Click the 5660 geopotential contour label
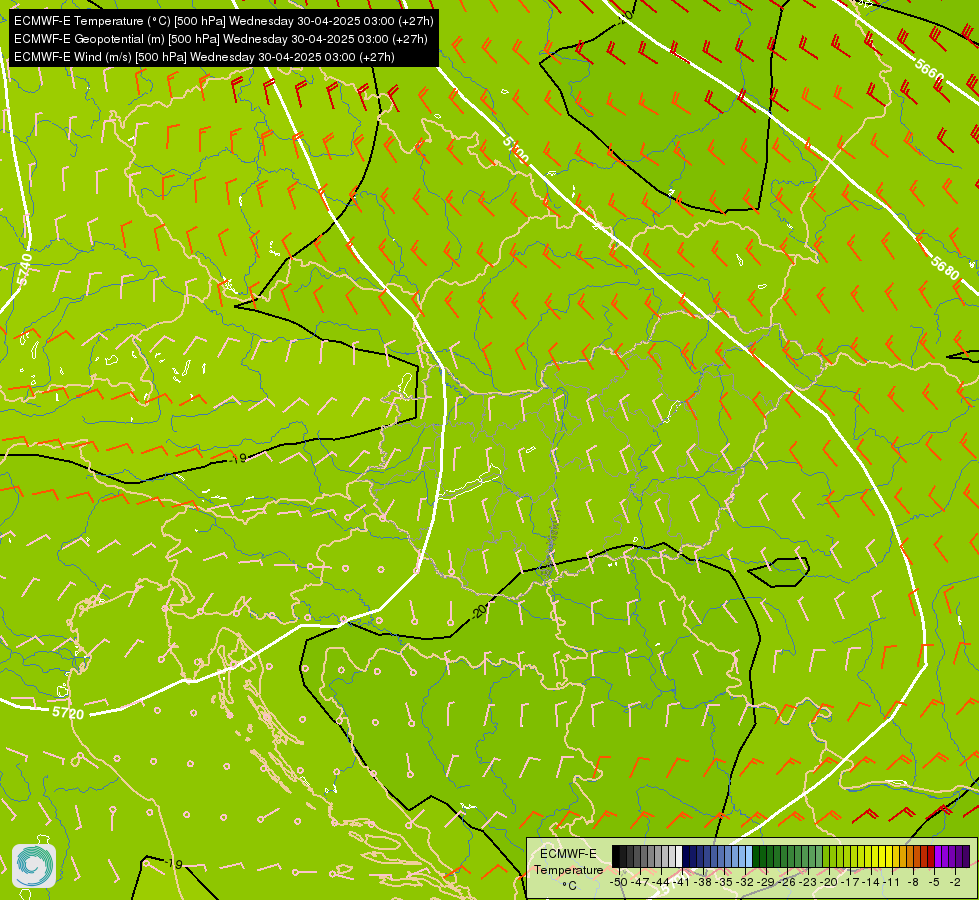The image size is (979, 900). pyautogui.click(x=930, y=69)
